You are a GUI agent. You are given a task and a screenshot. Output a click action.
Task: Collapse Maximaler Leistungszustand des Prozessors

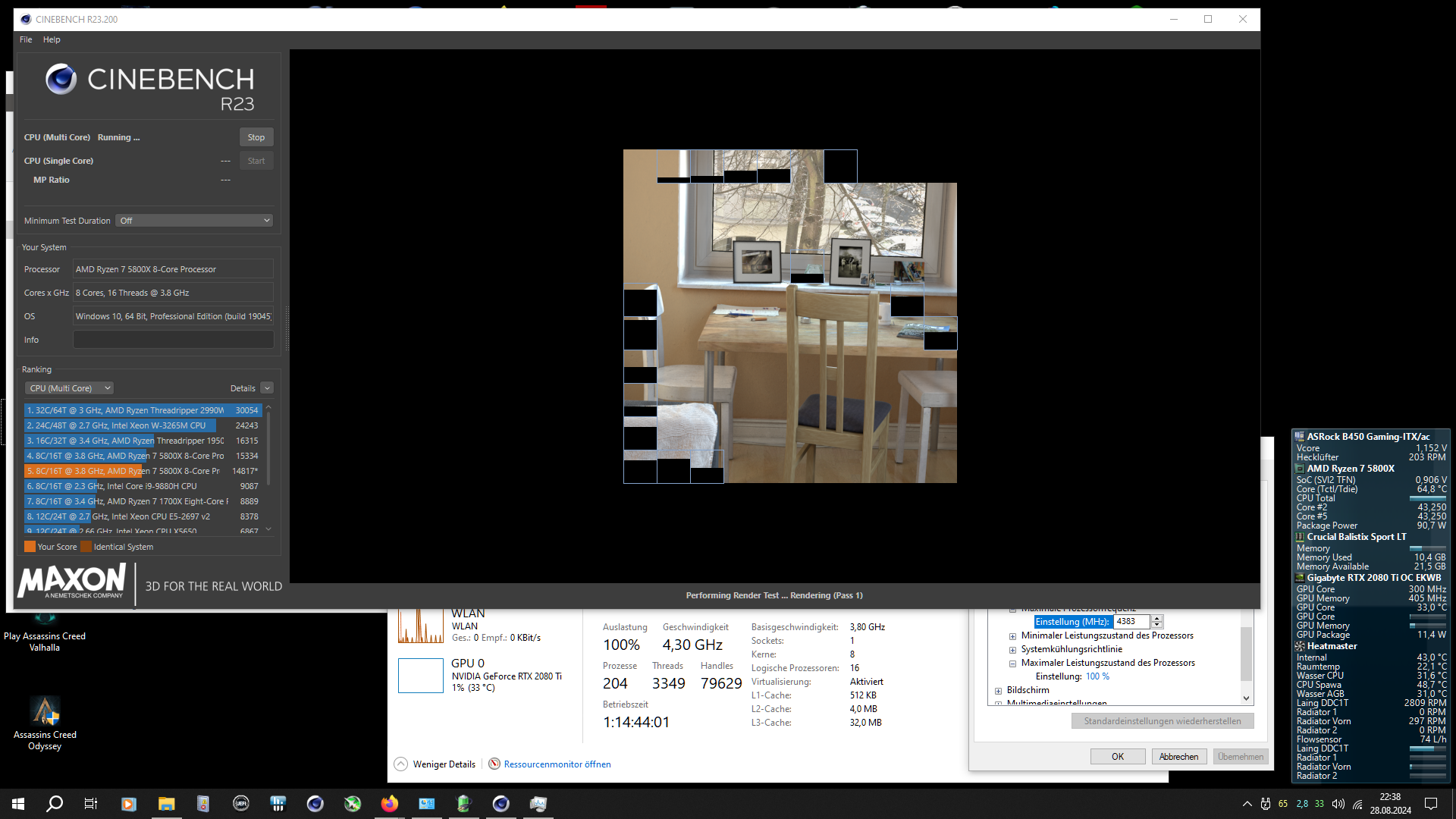(1012, 664)
